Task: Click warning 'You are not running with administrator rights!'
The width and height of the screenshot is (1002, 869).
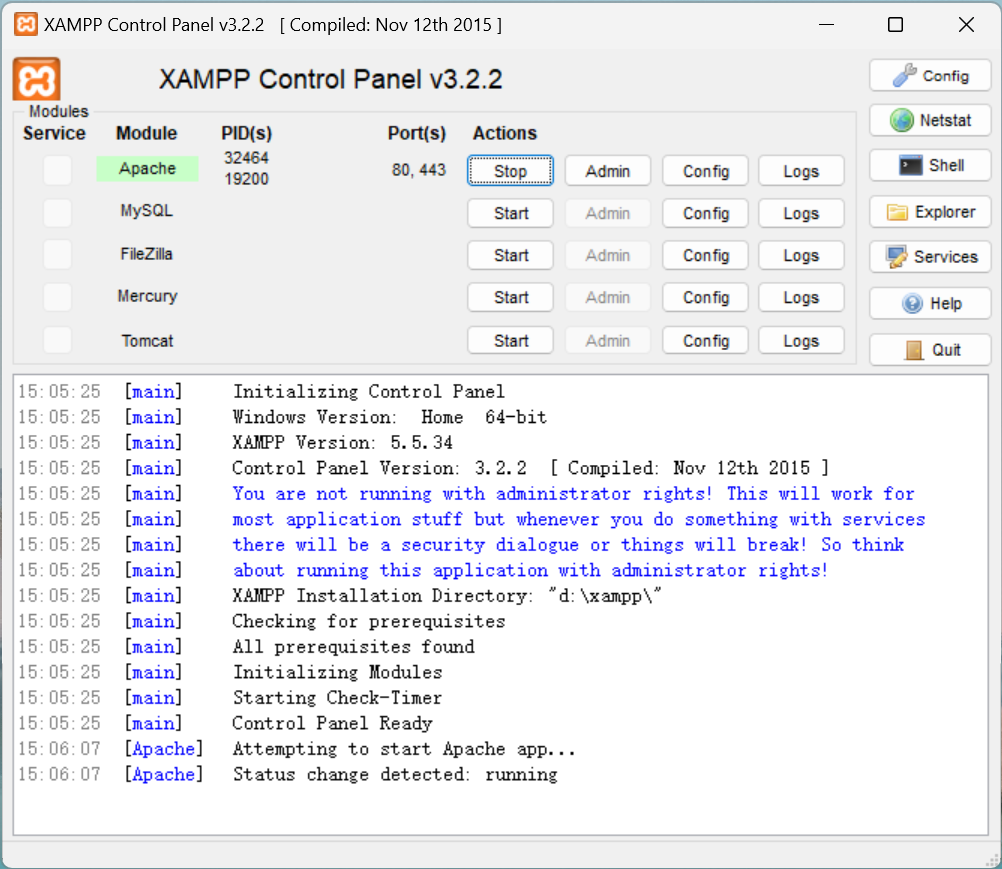Action: 472,493
